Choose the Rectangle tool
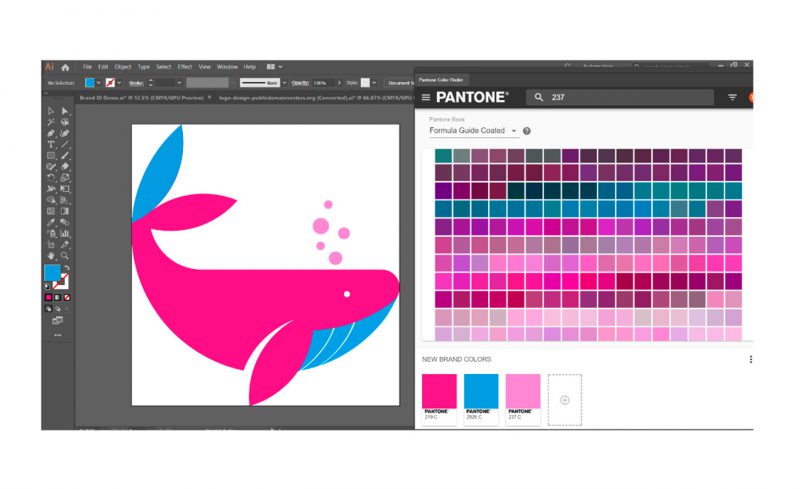This screenshot has height=489, width=800. coord(51,156)
